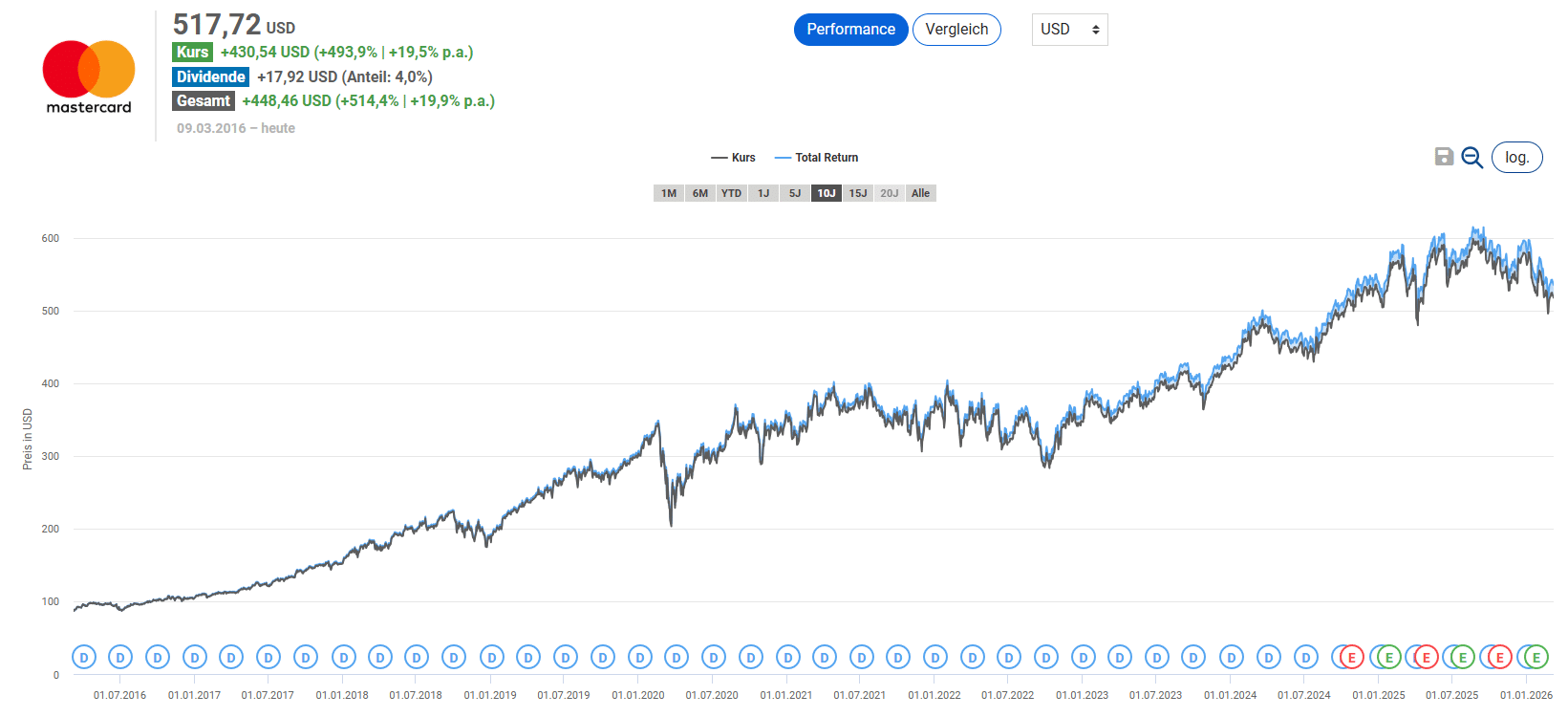
Task: Click the green Kurs label badge
Action: tap(192, 53)
